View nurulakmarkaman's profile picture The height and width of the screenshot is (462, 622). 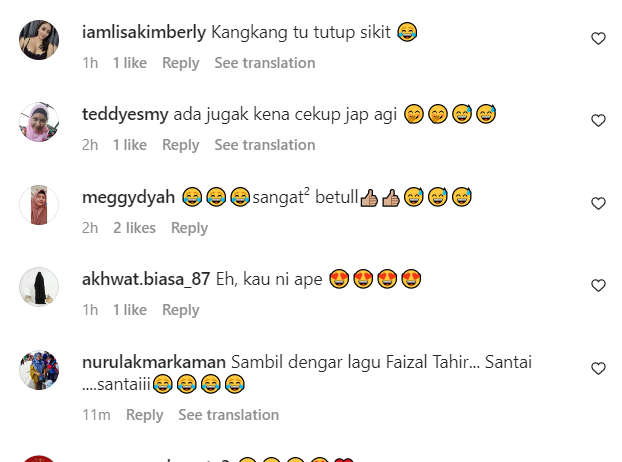click(x=39, y=370)
